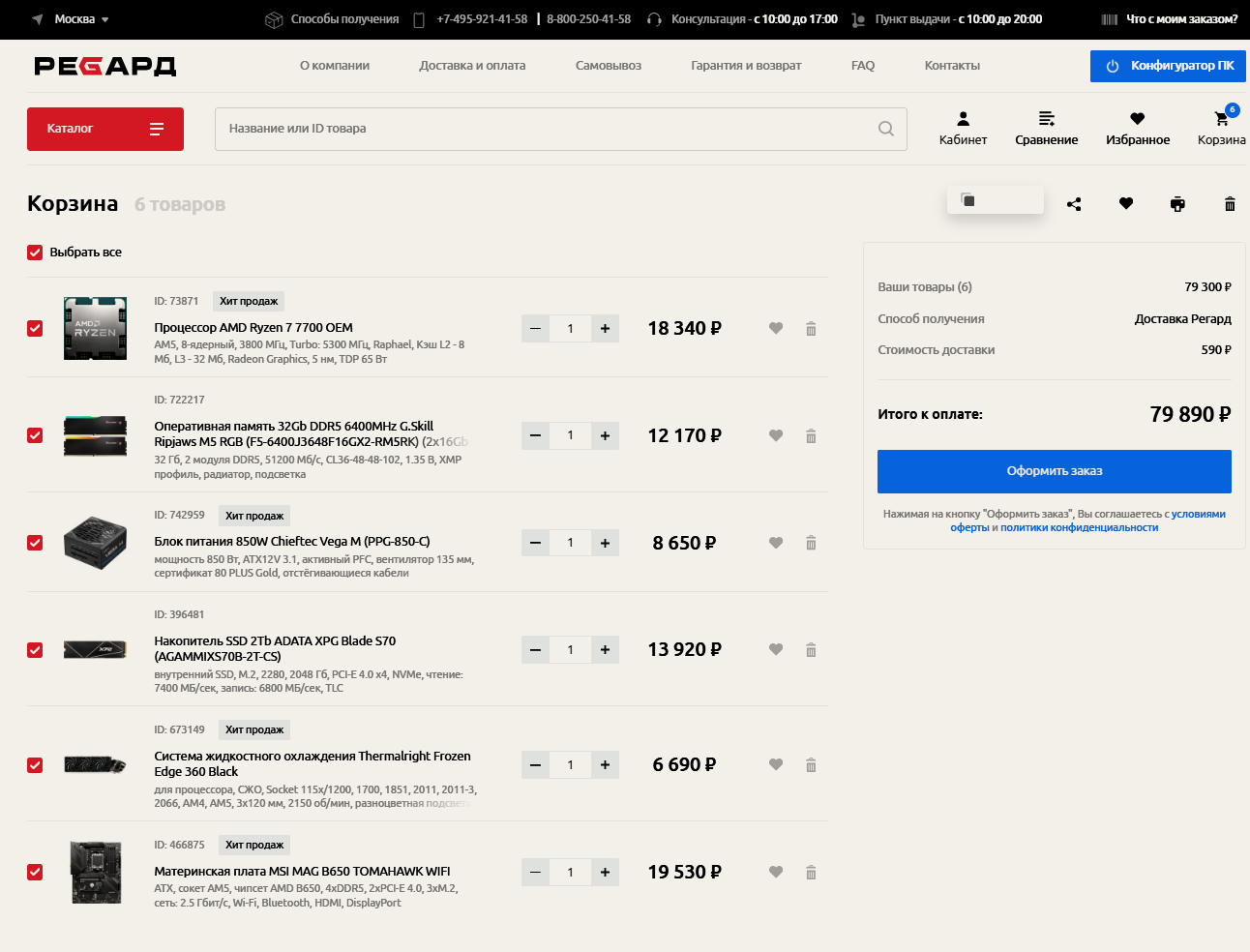The image size is (1250, 952).
Task: Open the Доставка и оплата menu item
Action: pyautogui.click(x=472, y=66)
